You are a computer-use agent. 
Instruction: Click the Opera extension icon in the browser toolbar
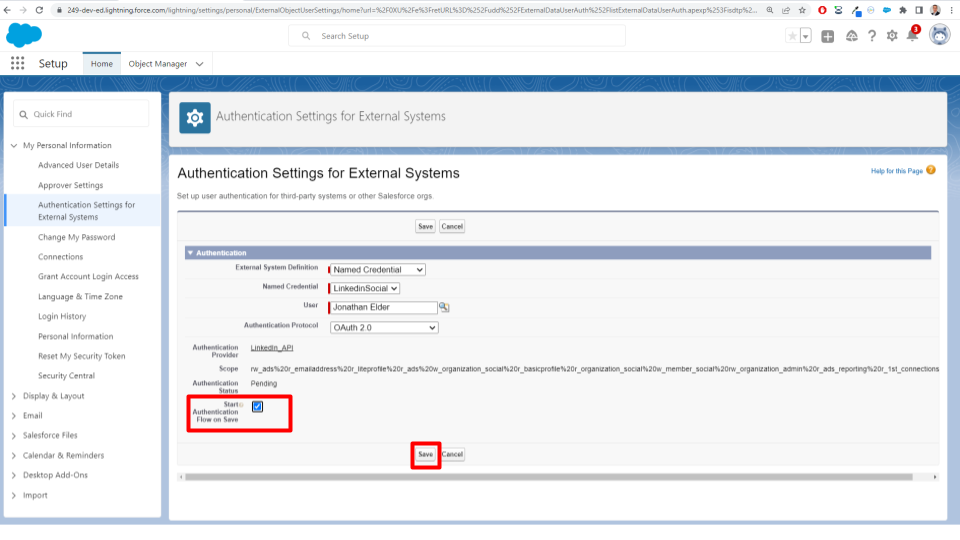822,10
